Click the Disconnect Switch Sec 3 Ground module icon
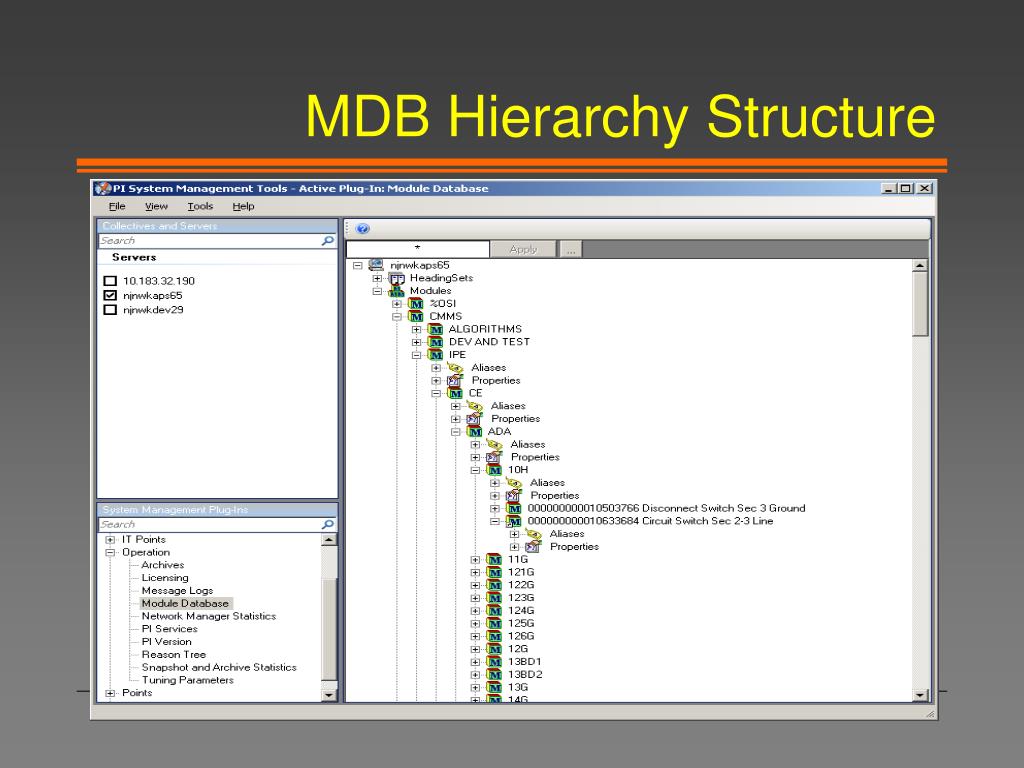Viewport: 1024px width, 768px height. click(514, 508)
